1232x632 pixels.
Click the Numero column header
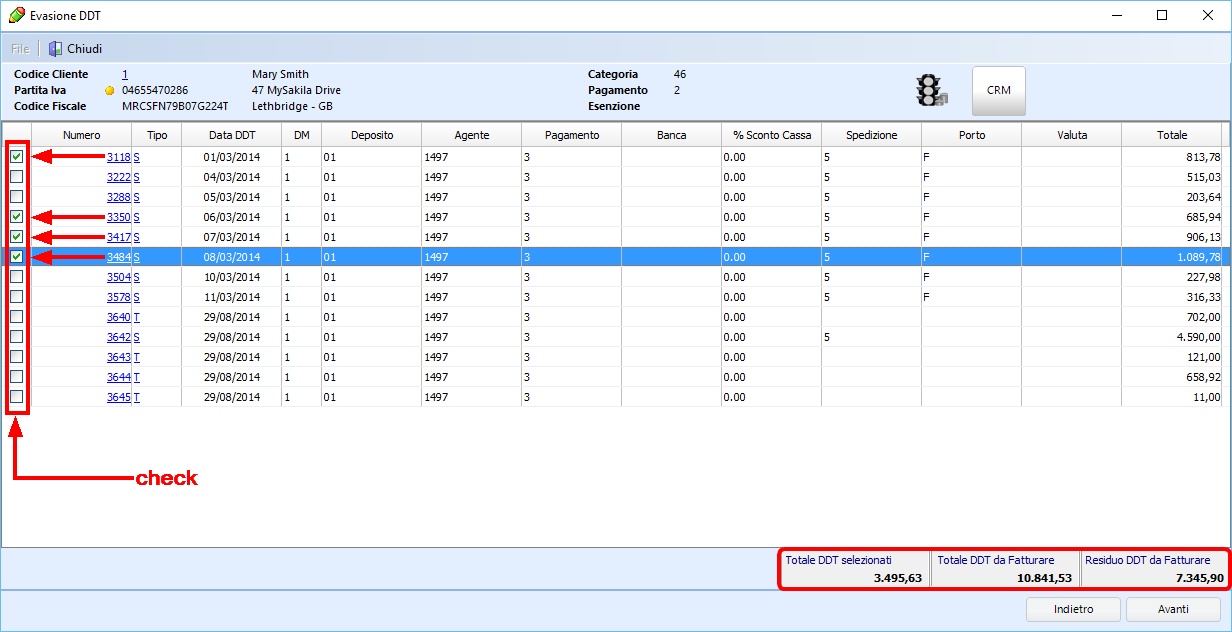[x=81, y=135]
